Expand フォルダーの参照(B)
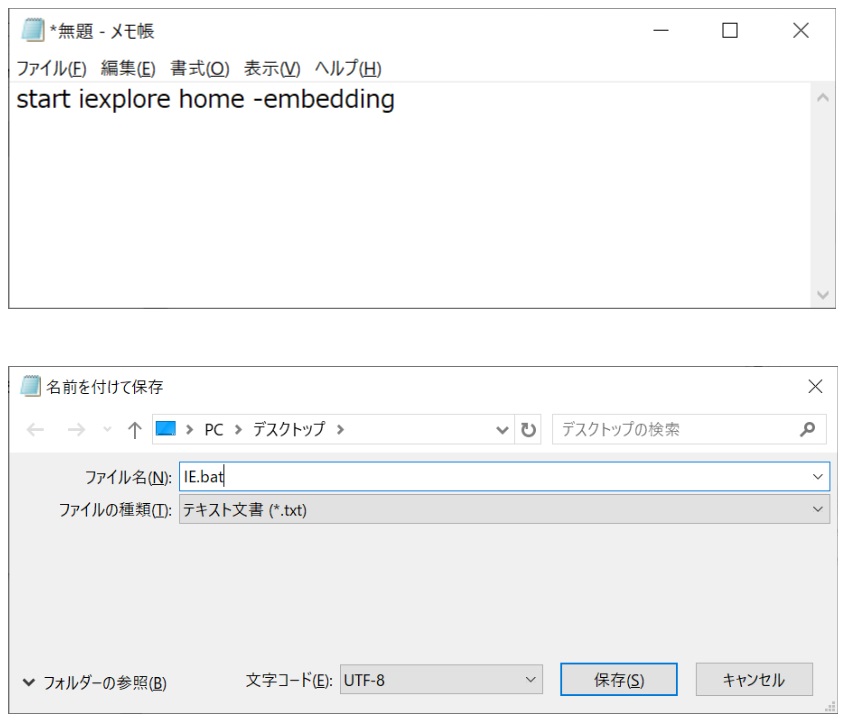 pyautogui.click(x=95, y=683)
